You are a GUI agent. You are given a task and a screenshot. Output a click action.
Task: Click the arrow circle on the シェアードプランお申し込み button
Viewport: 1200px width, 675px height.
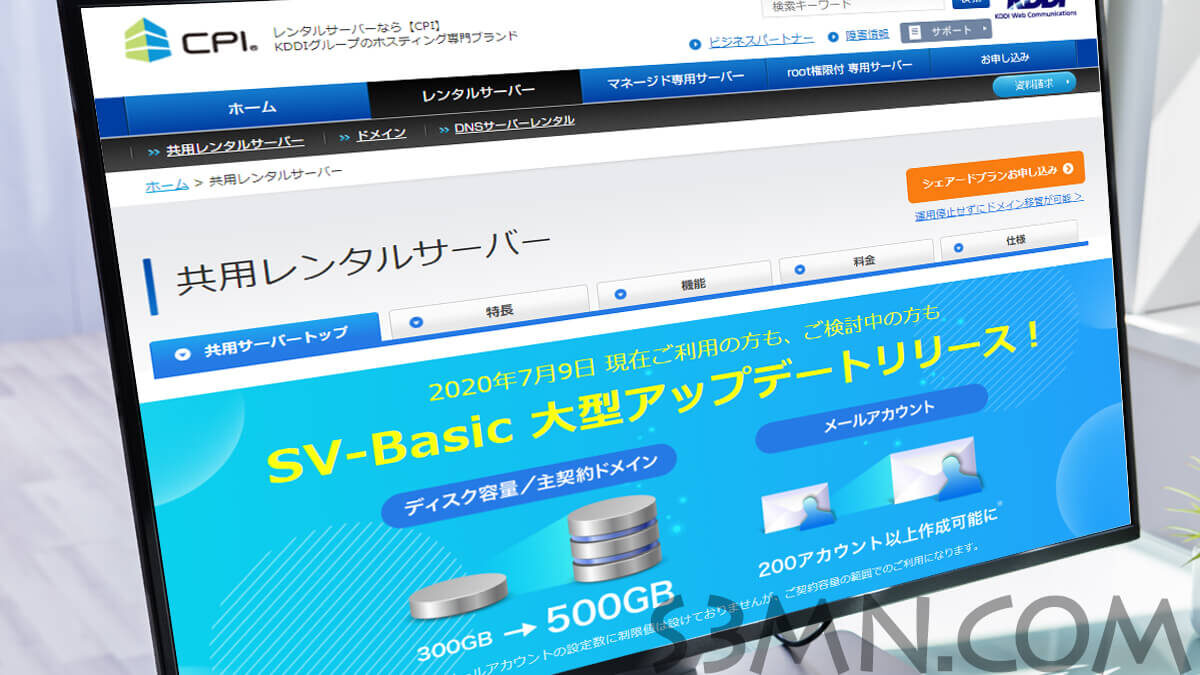(1068, 169)
